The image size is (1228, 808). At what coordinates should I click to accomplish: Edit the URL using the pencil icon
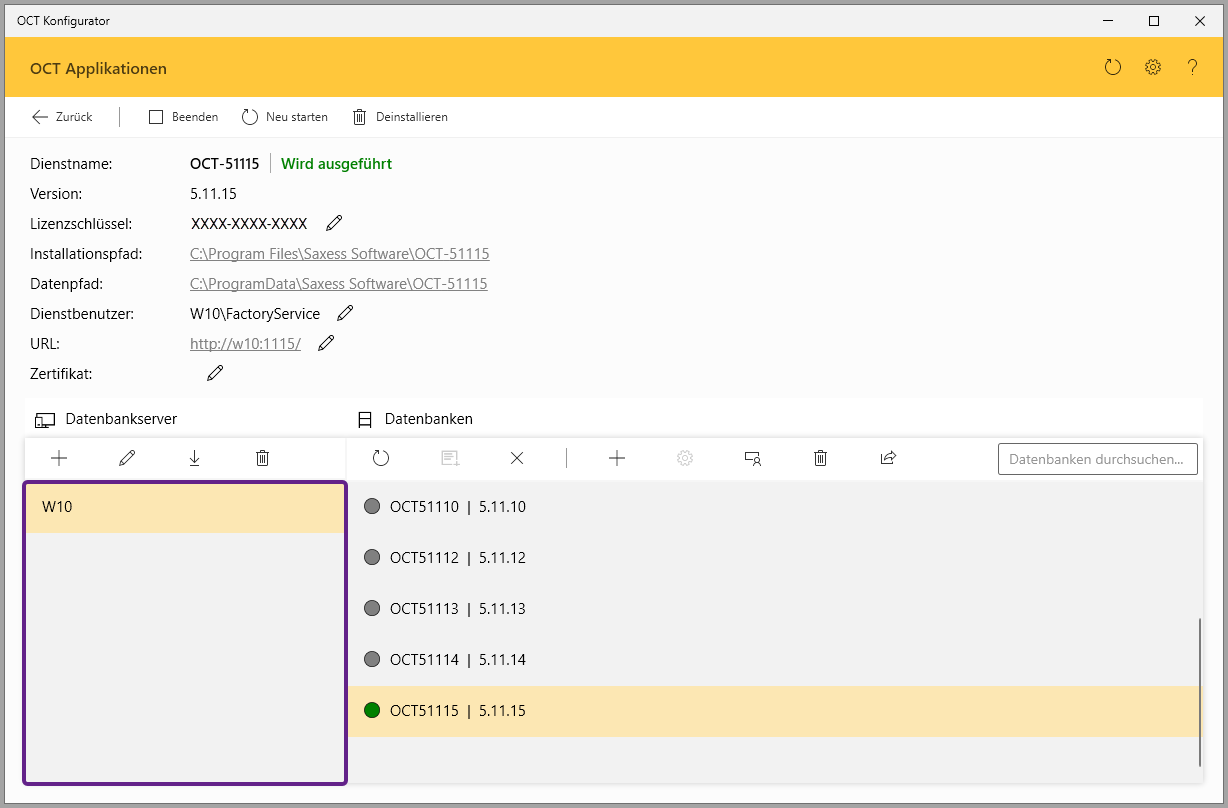point(326,343)
